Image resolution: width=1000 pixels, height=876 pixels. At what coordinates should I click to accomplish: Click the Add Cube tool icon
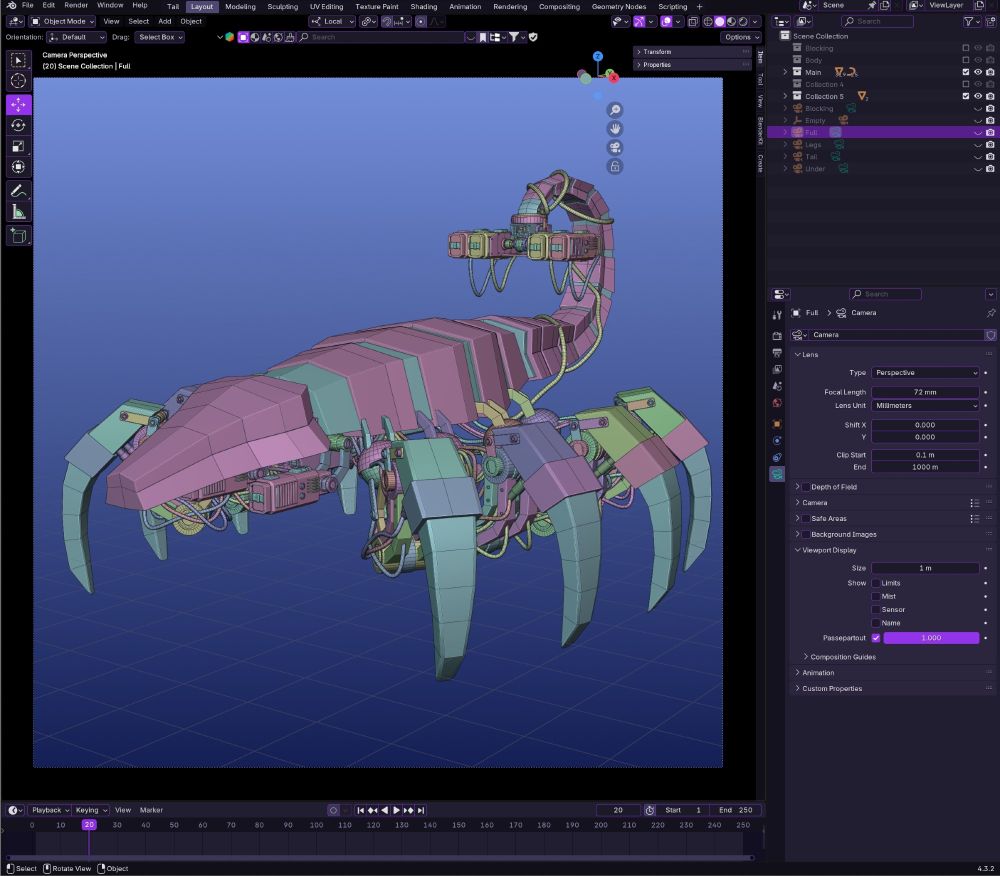coord(18,236)
